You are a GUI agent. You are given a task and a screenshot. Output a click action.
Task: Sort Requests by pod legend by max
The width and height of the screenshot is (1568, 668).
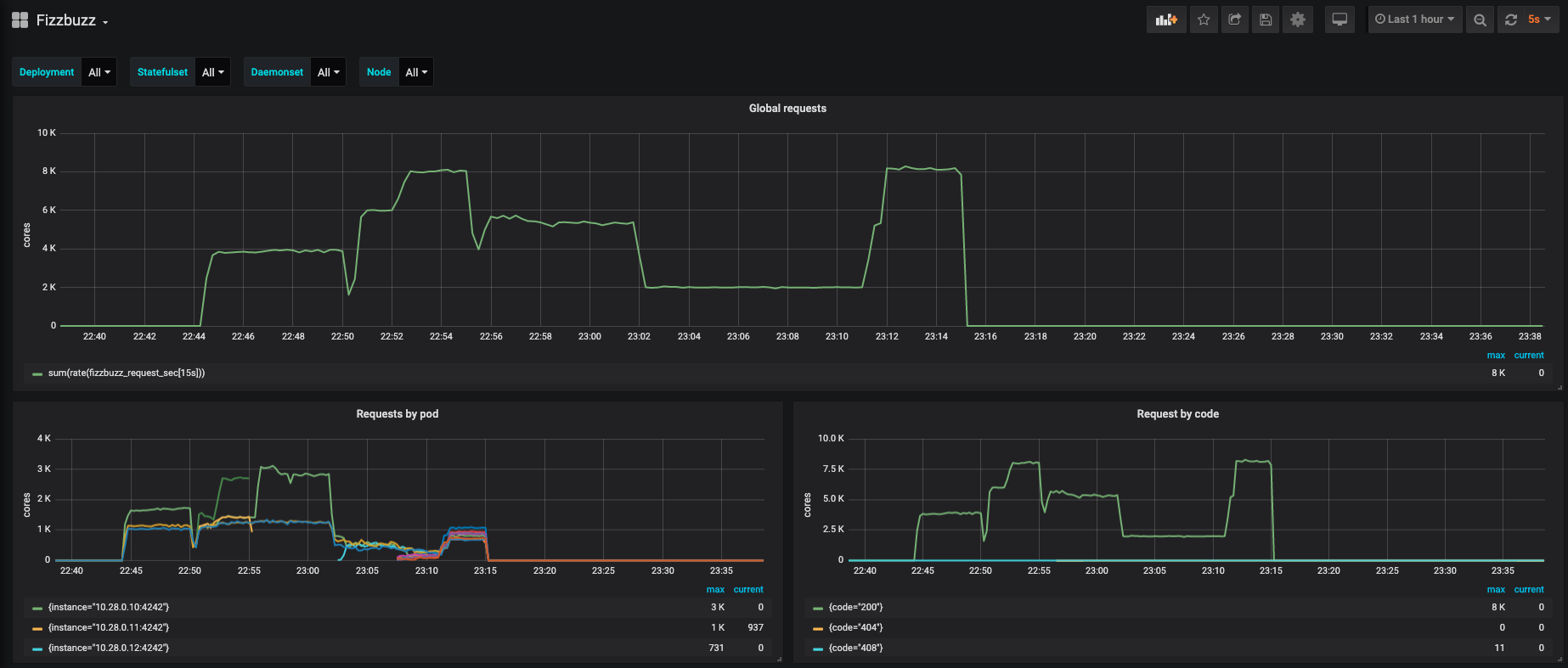(x=715, y=589)
